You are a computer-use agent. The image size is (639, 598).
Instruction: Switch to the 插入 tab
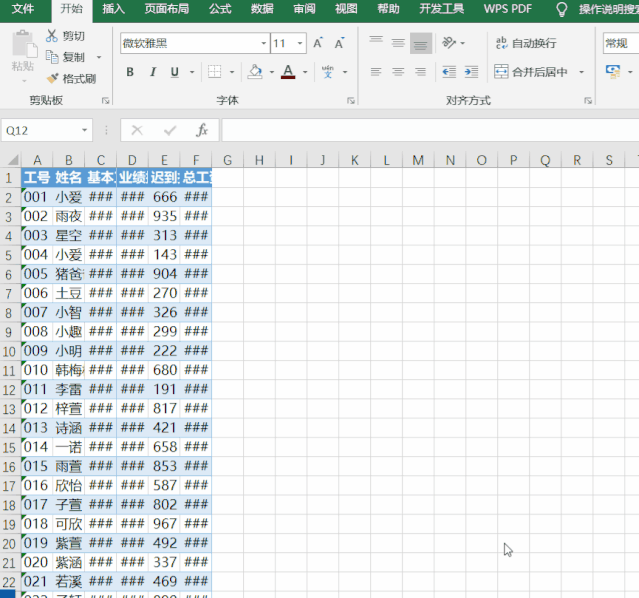113,9
